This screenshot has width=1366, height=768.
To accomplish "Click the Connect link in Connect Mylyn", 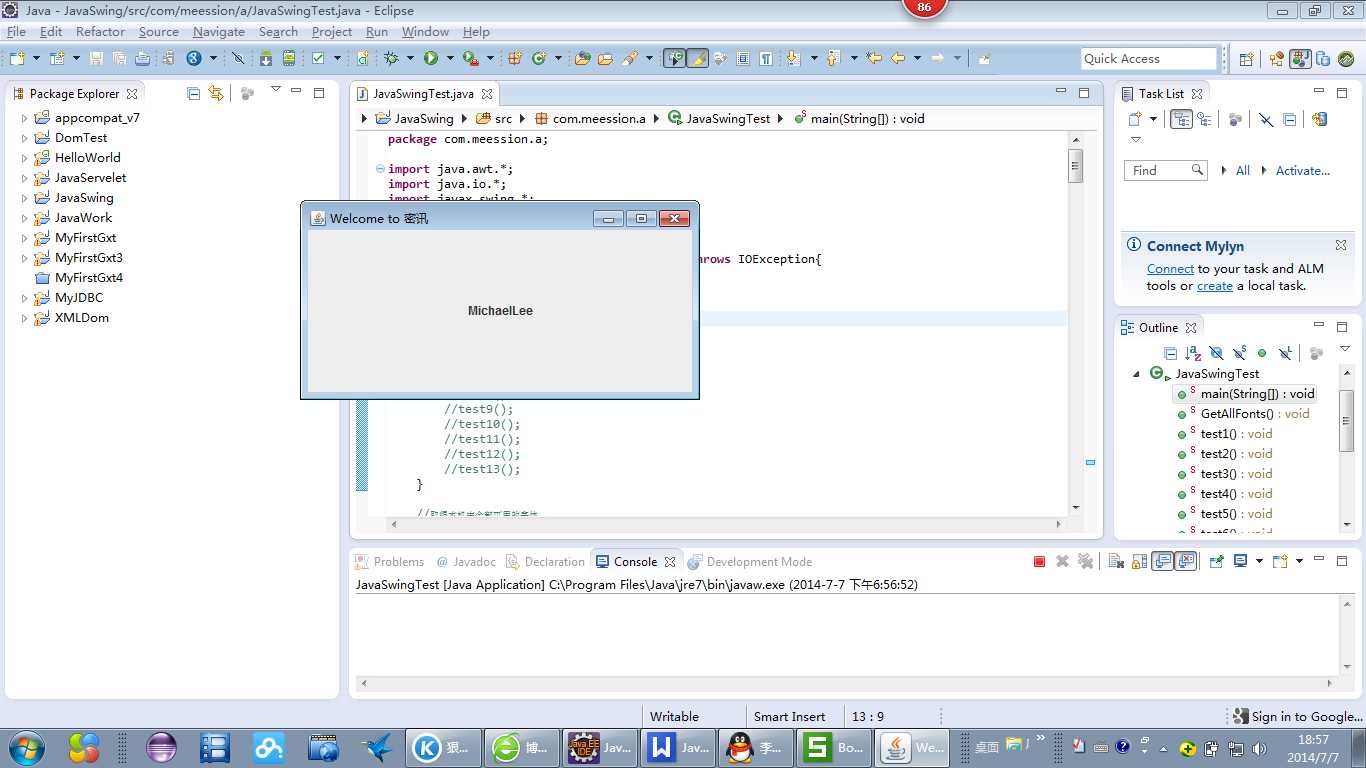I will (x=1170, y=269).
